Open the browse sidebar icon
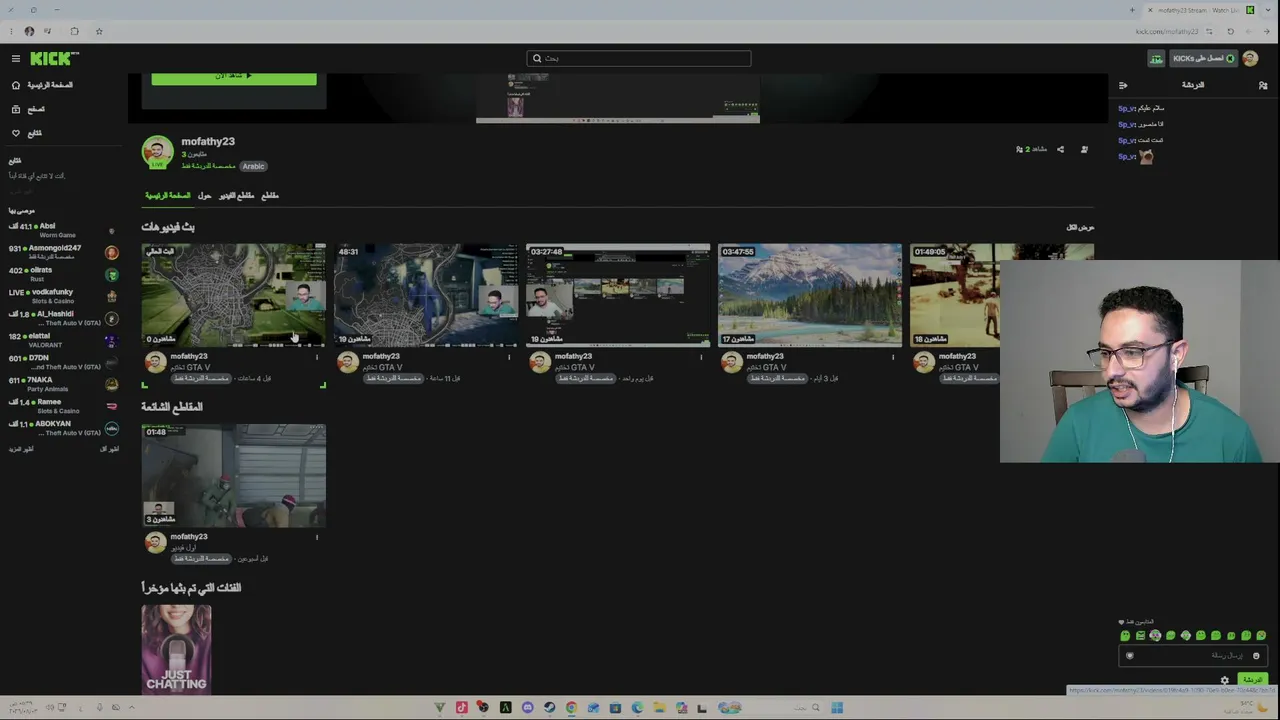Image resolution: width=1280 pixels, height=720 pixels. [16, 109]
